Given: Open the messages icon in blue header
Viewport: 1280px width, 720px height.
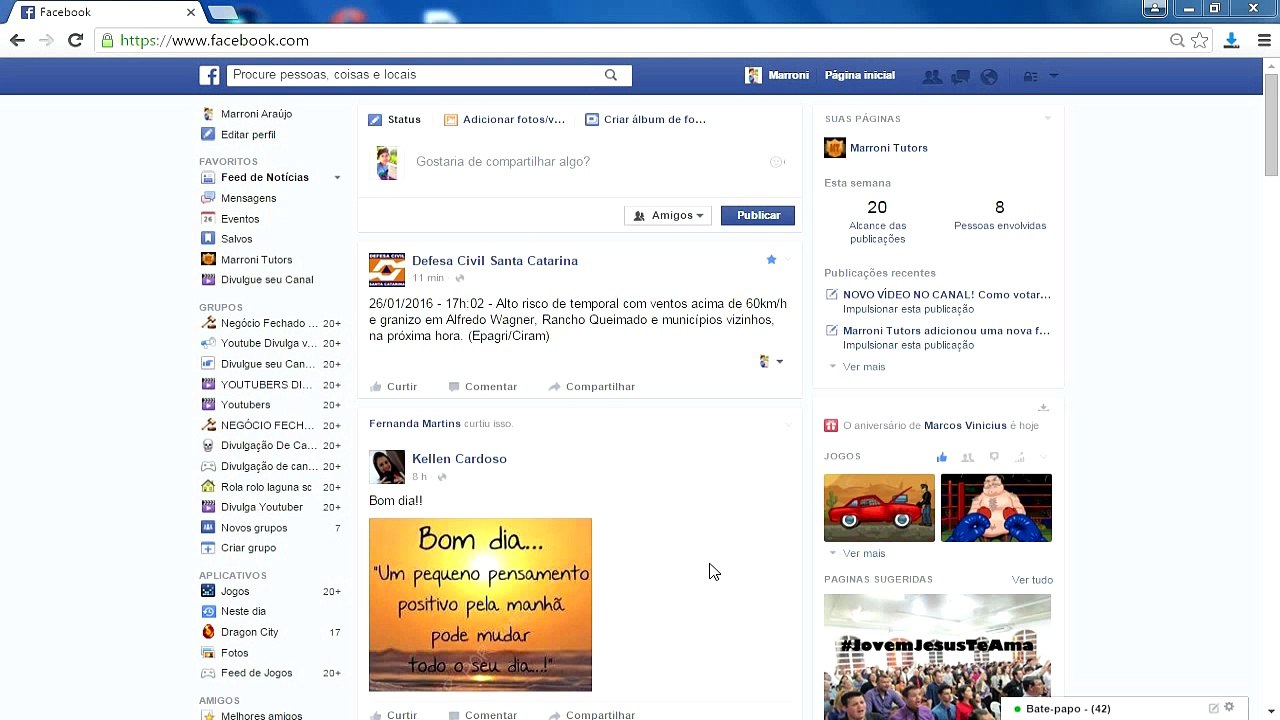Looking at the screenshot, I should point(960,76).
